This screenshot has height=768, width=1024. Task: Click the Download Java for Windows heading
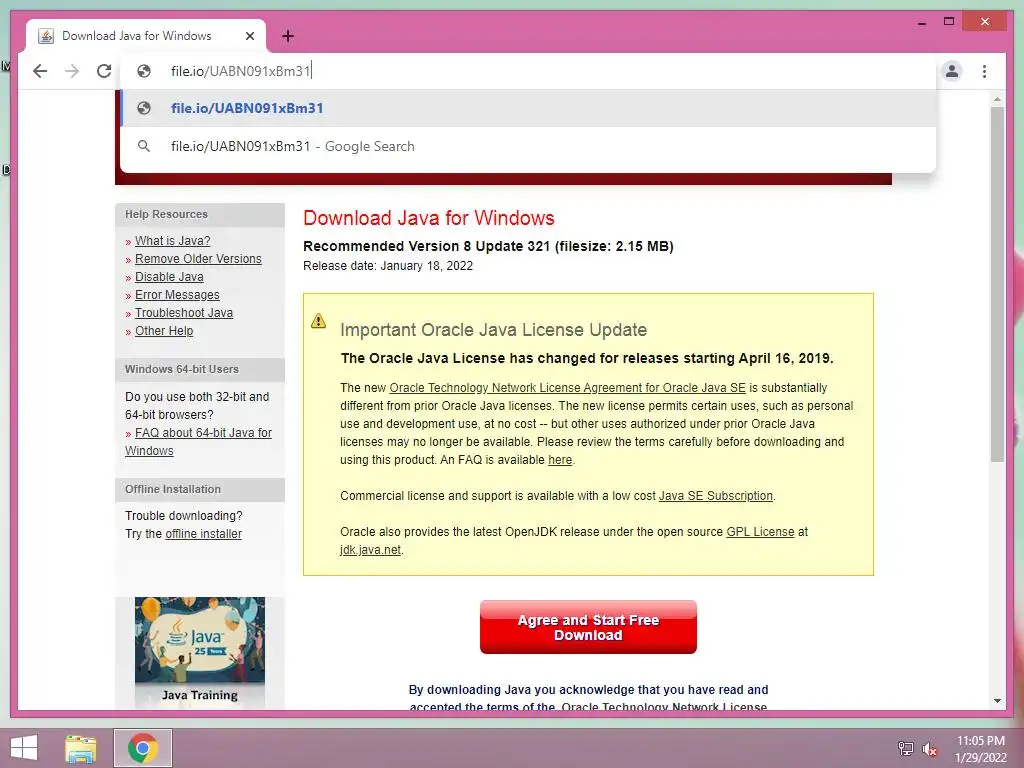[x=428, y=218]
